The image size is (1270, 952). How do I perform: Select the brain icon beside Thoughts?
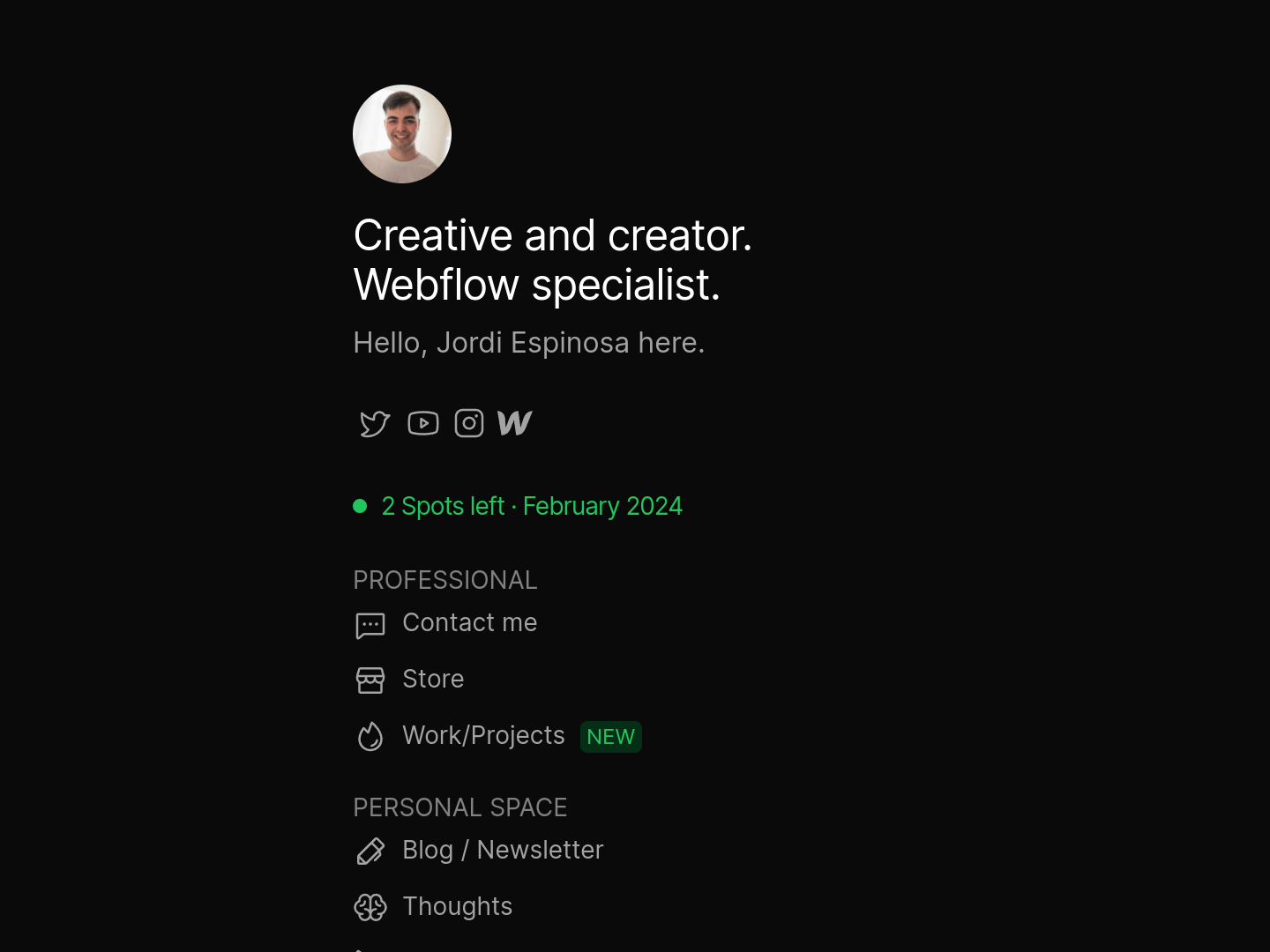click(370, 907)
